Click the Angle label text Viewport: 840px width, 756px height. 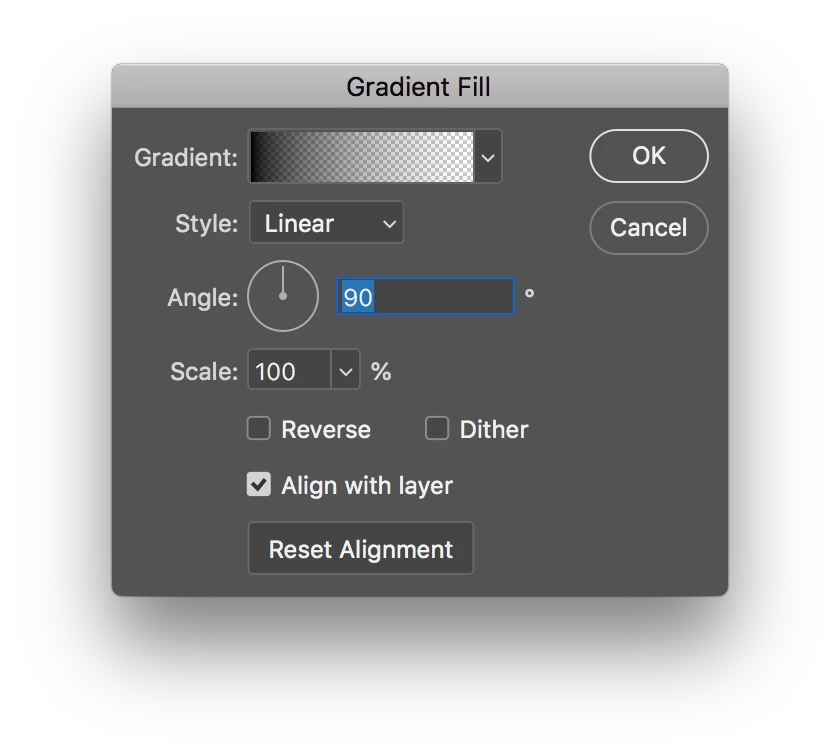(203, 297)
